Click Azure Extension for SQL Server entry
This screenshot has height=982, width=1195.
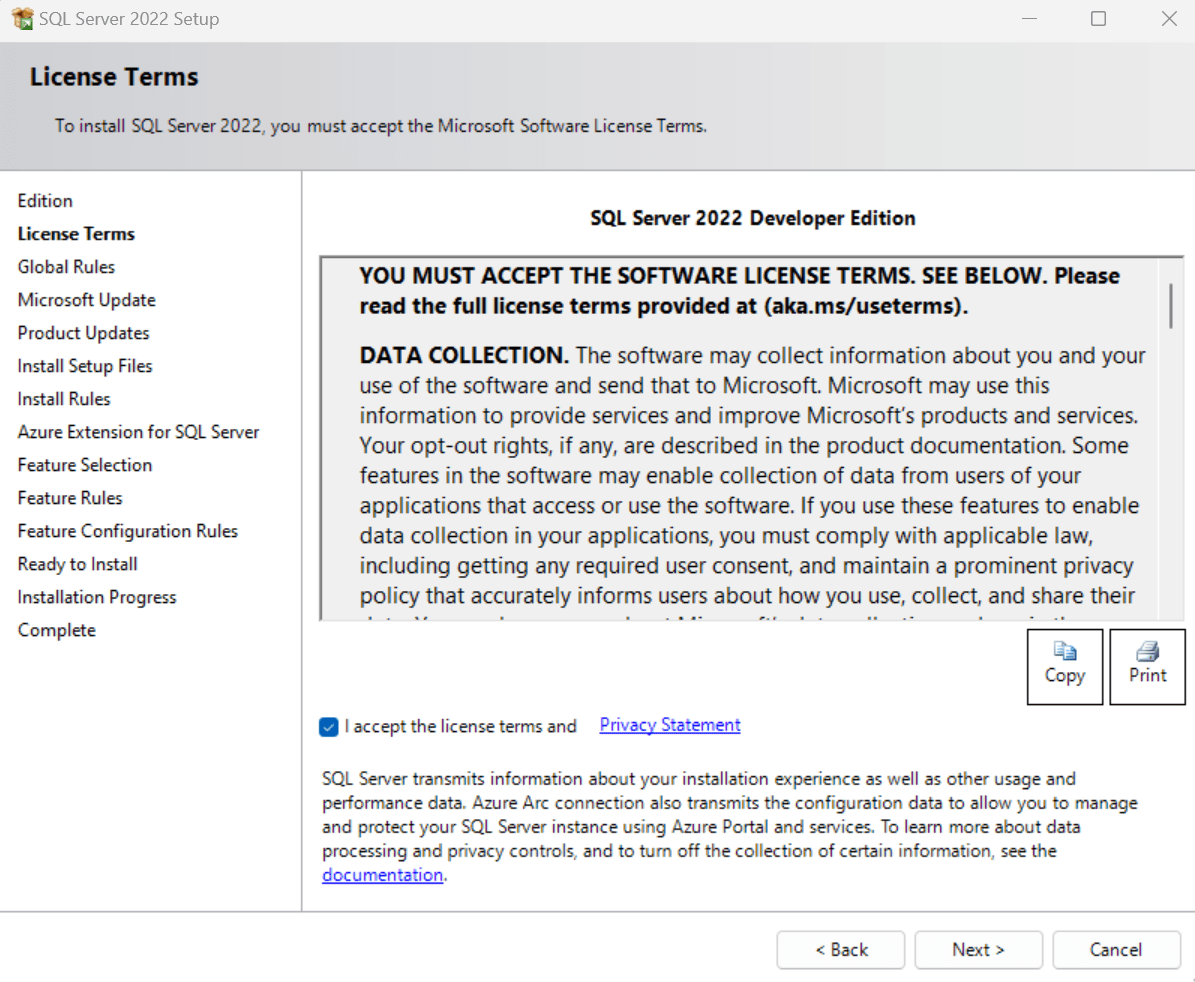point(139,432)
